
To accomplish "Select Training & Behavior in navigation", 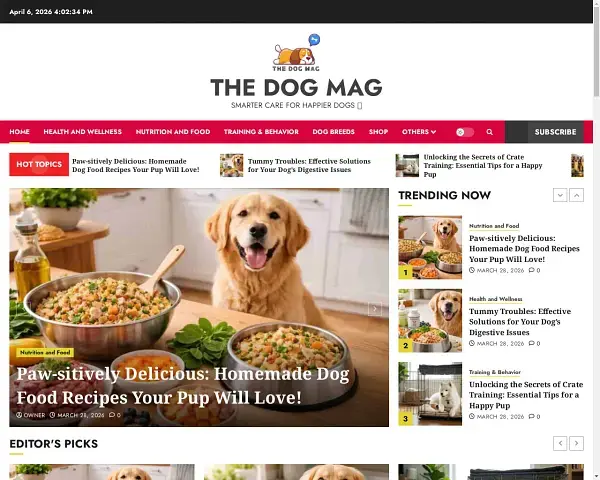I will (x=261, y=132).
